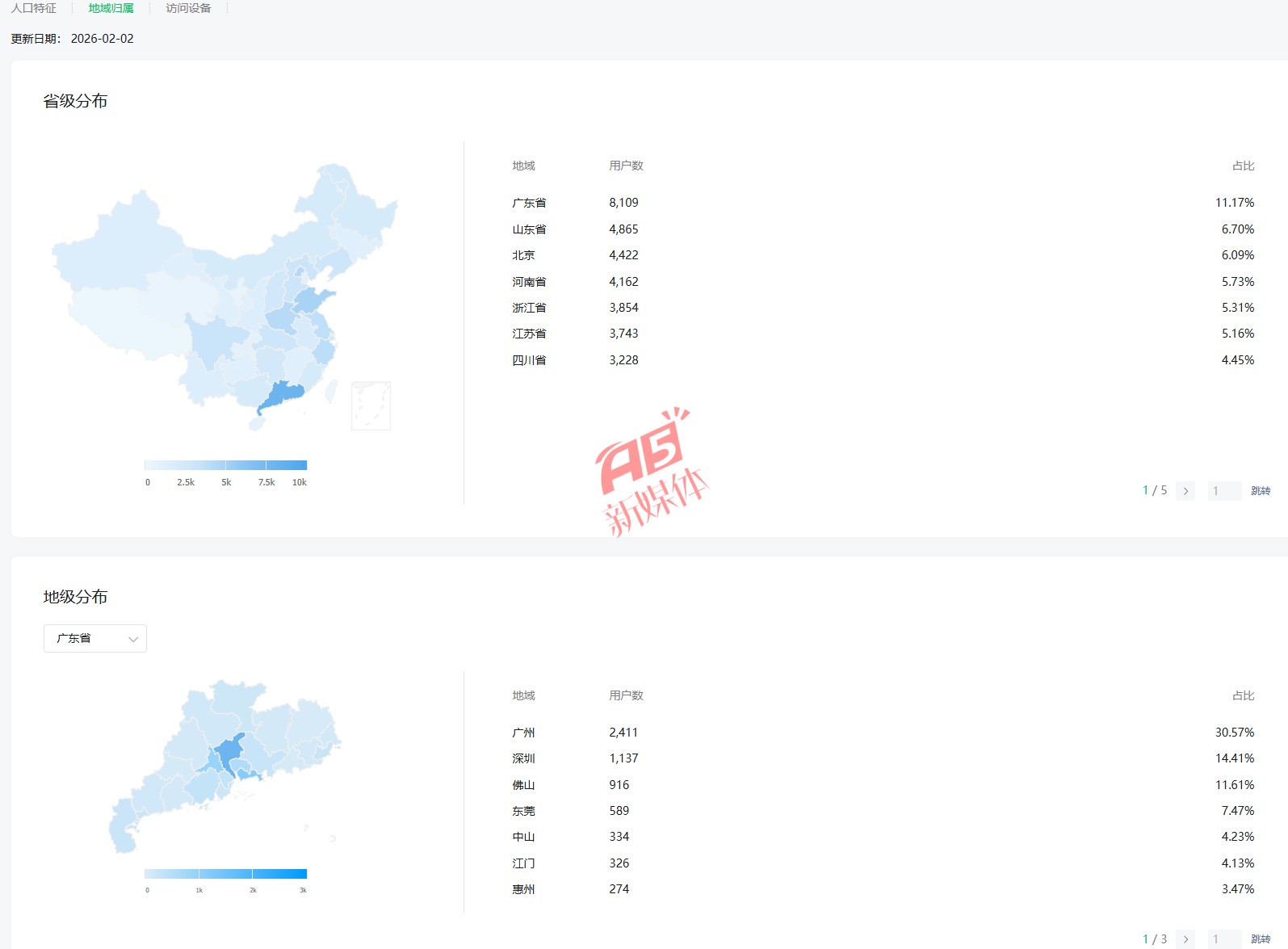This screenshot has height=949, width=1288.
Task: Open the 访问设备 tab
Action: coord(188,8)
